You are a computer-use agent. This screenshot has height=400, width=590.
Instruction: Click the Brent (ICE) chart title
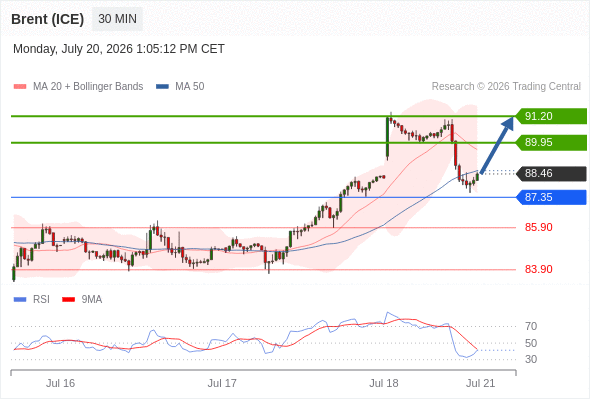tap(47, 19)
